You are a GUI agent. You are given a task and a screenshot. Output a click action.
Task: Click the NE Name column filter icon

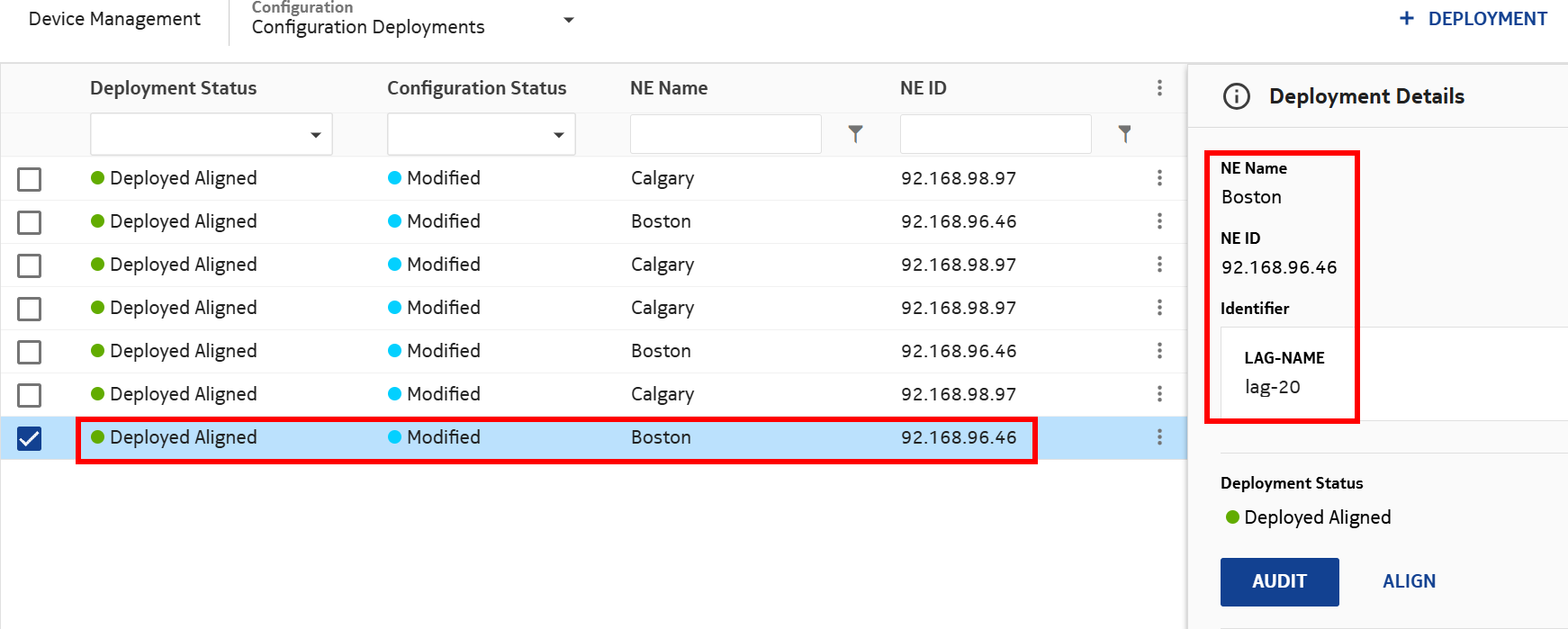(x=855, y=134)
